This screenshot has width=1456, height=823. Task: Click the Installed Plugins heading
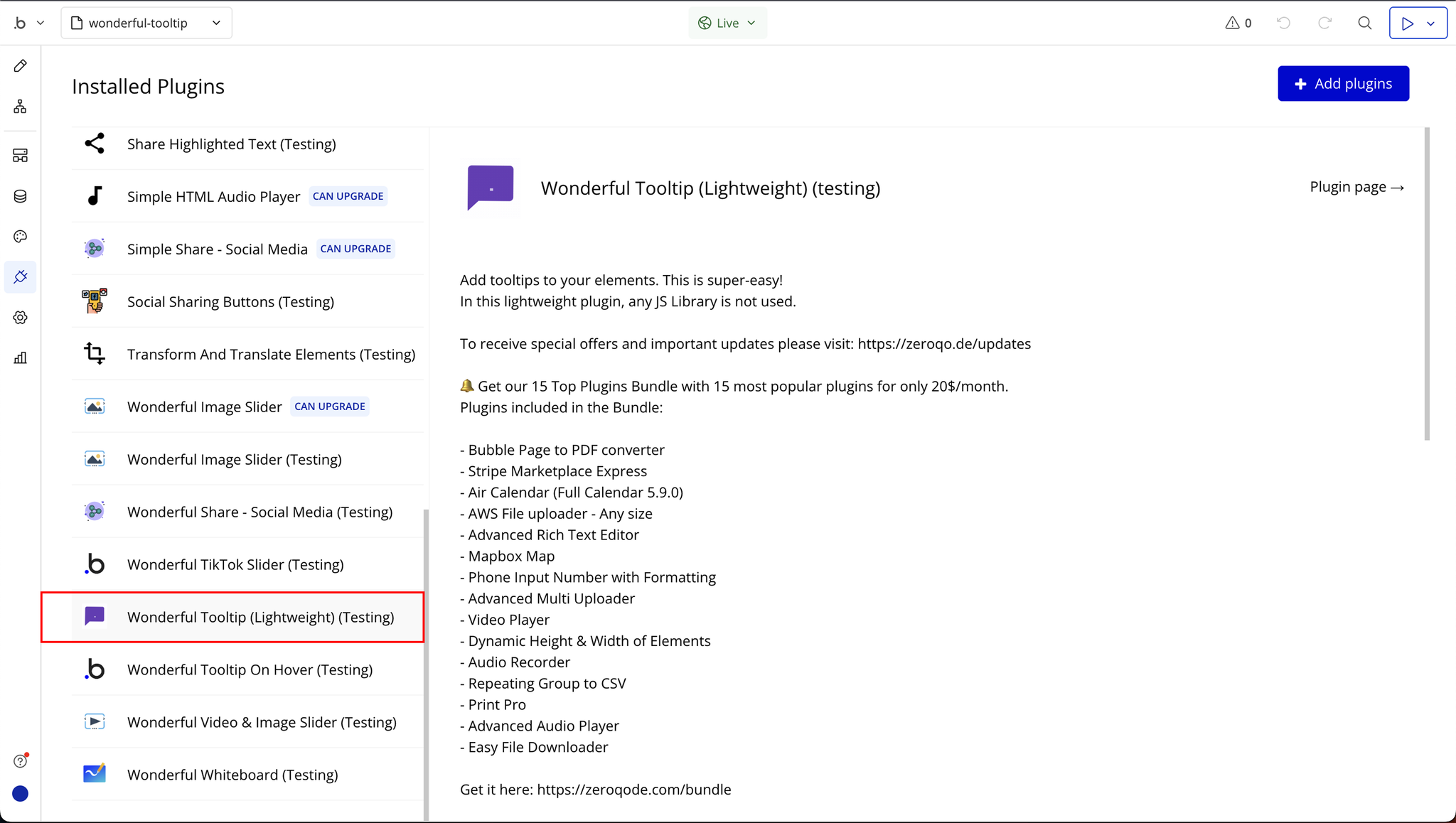click(x=148, y=87)
